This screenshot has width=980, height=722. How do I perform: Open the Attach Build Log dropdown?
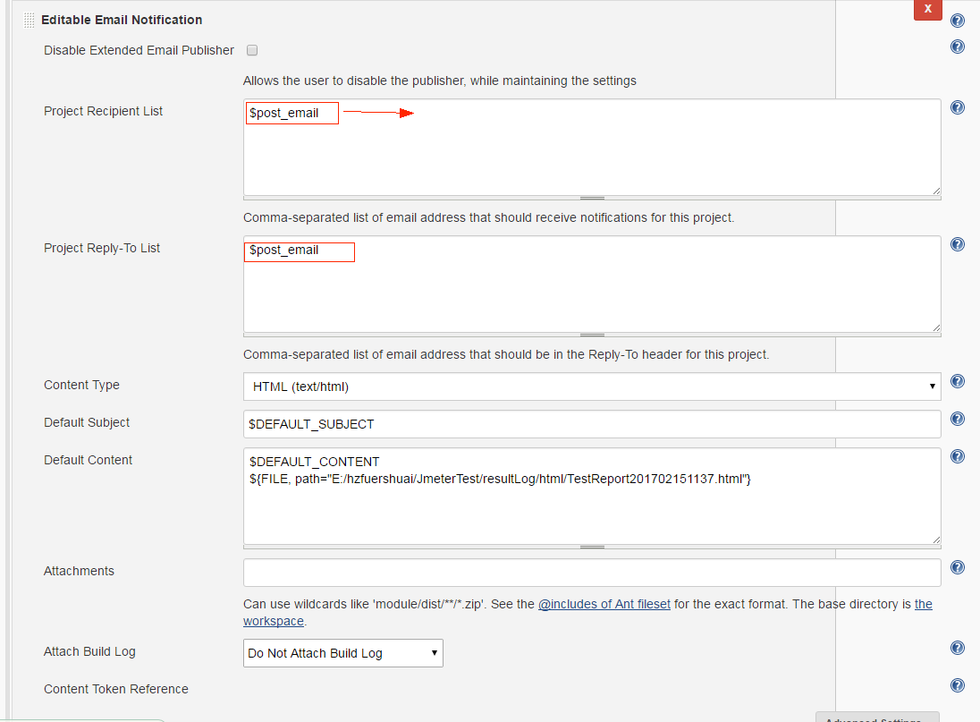click(343, 652)
